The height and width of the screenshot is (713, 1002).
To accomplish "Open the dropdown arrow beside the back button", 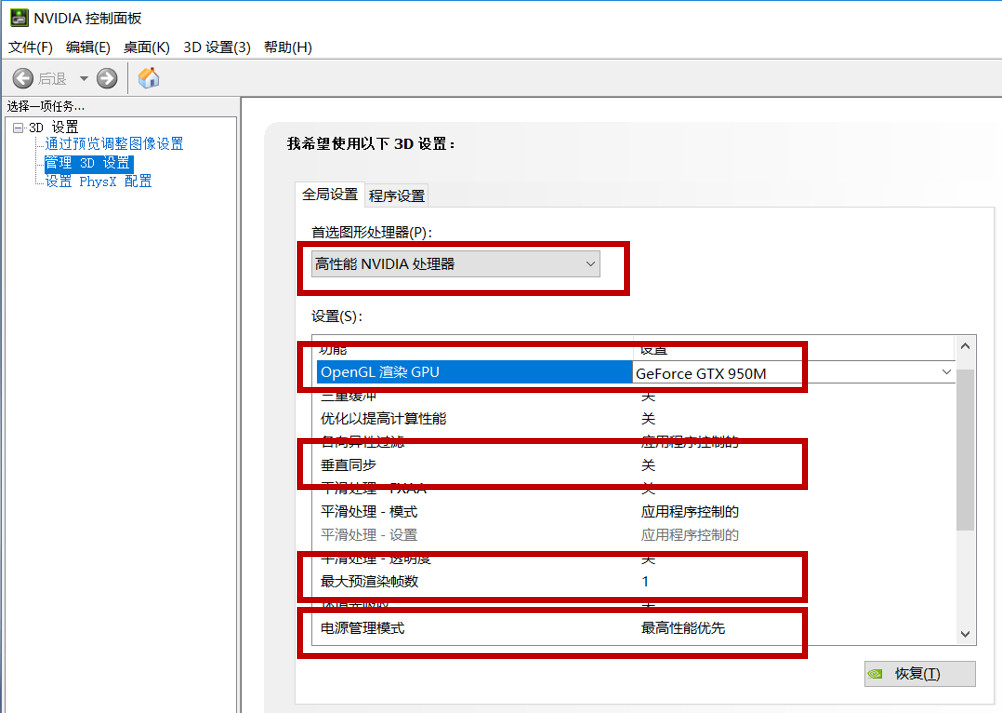I will tap(83, 77).
